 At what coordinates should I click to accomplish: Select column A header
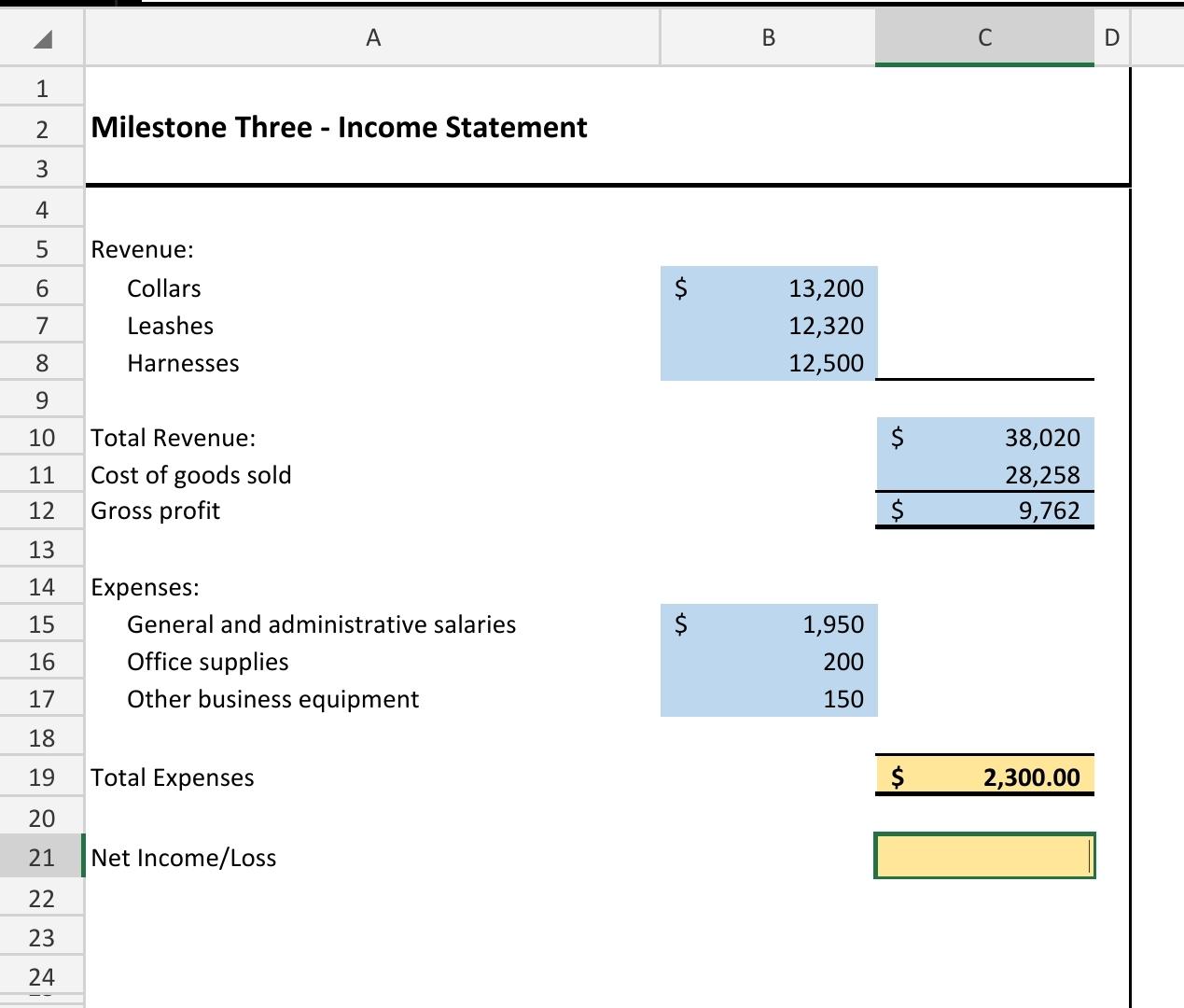[373, 37]
